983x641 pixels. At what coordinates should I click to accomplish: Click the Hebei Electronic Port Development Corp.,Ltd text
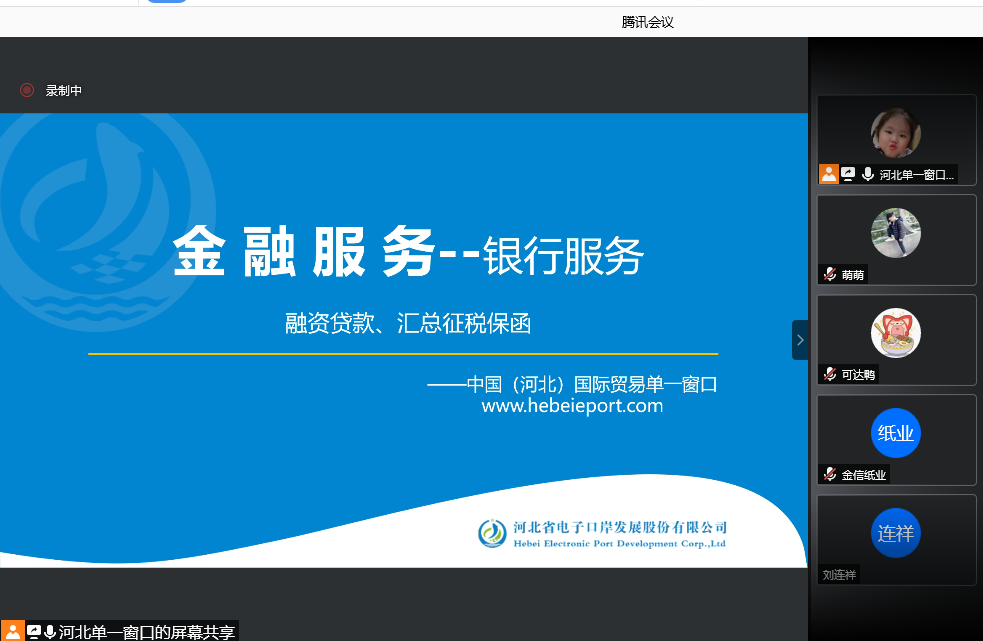tap(619, 543)
